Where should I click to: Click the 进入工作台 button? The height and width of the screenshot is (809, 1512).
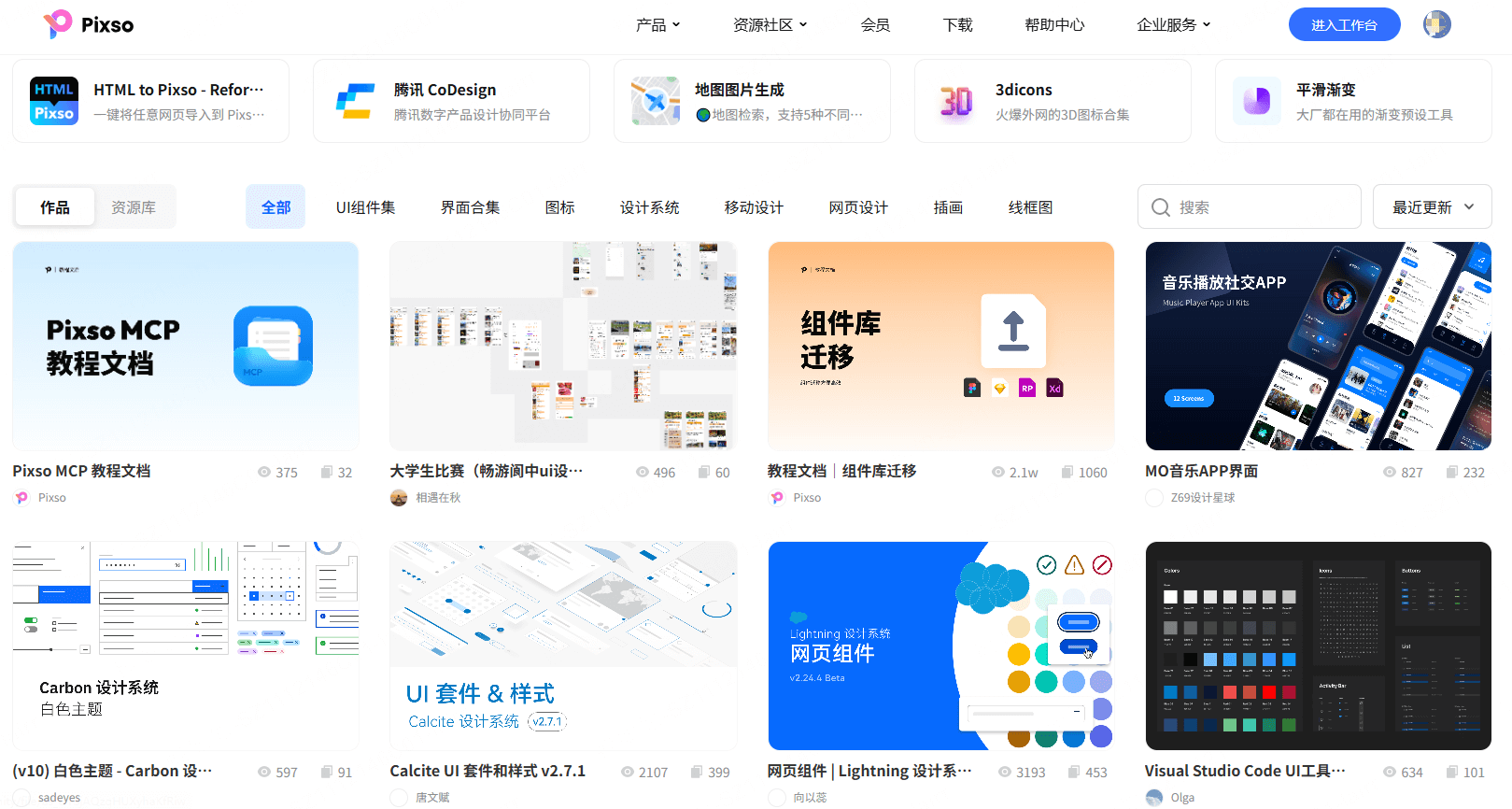pos(1345,25)
